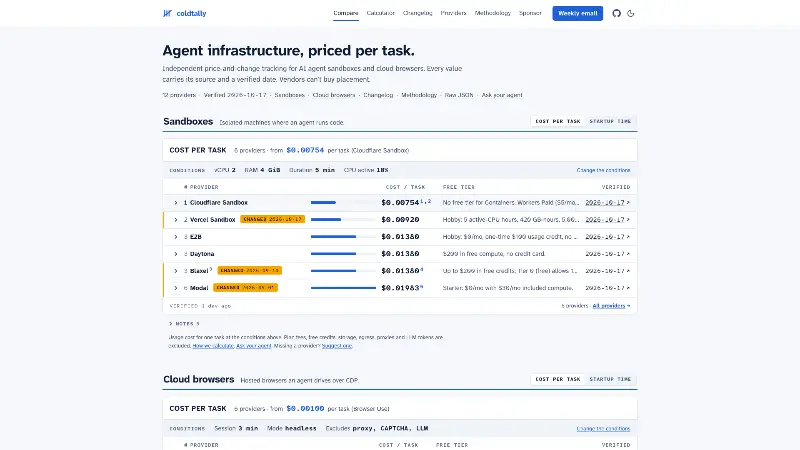Open Blaxel verified date source

click(607, 271)
